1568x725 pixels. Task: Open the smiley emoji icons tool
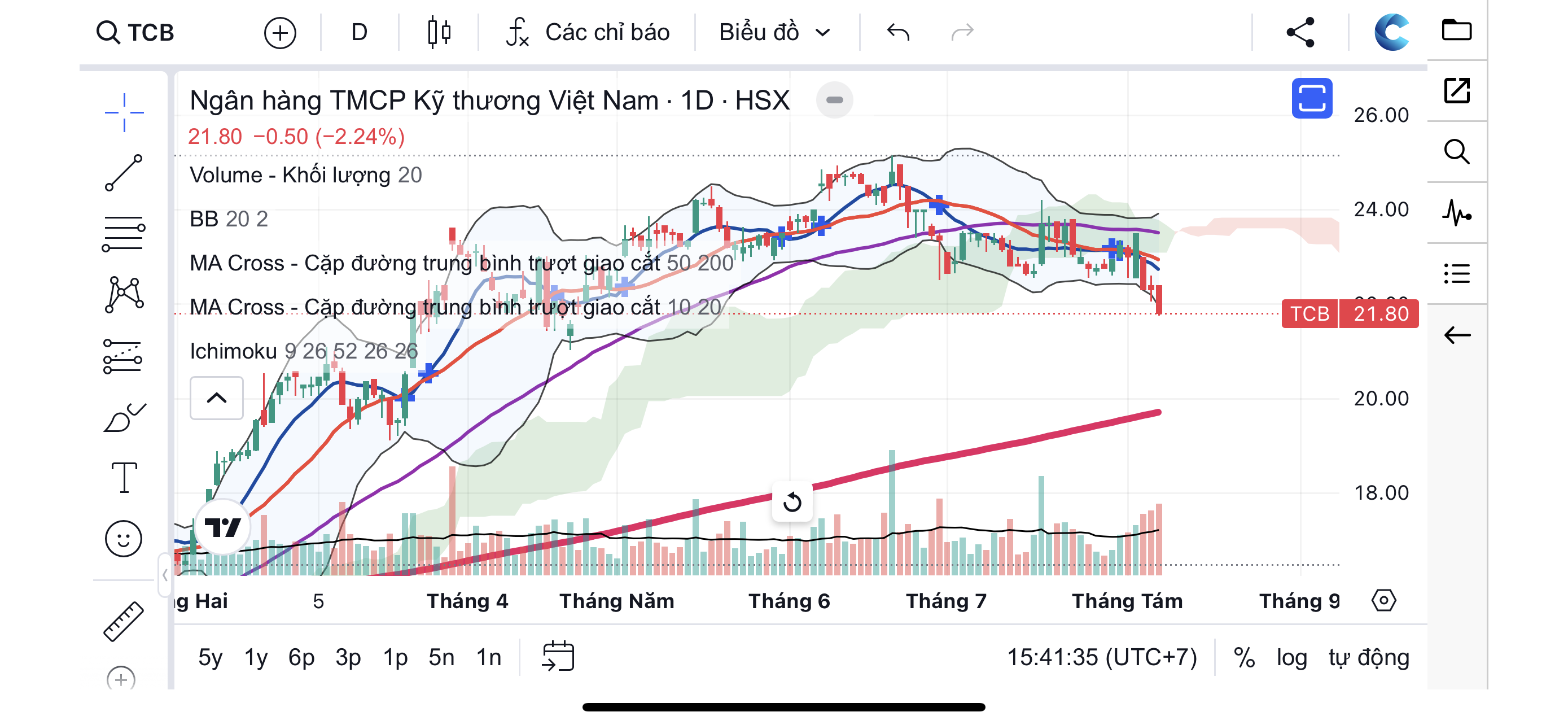tap(124, 539)
